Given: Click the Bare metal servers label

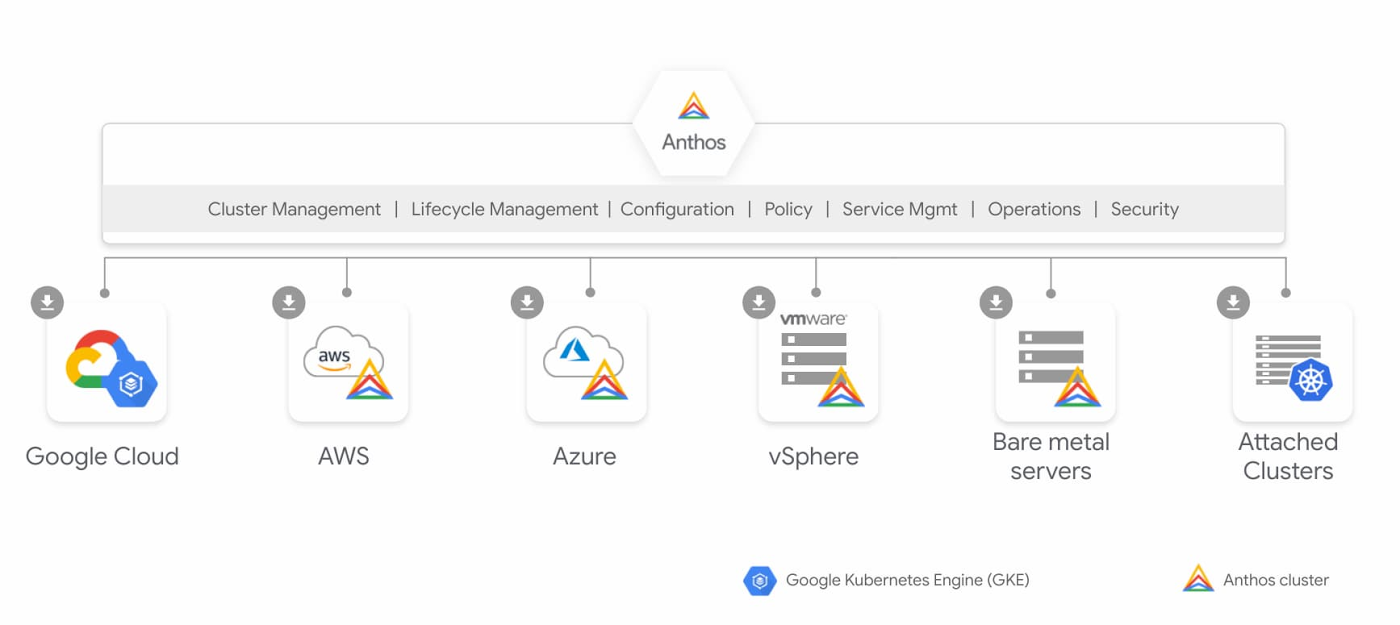Looking at the screenshot, I should coord(1050,456).
